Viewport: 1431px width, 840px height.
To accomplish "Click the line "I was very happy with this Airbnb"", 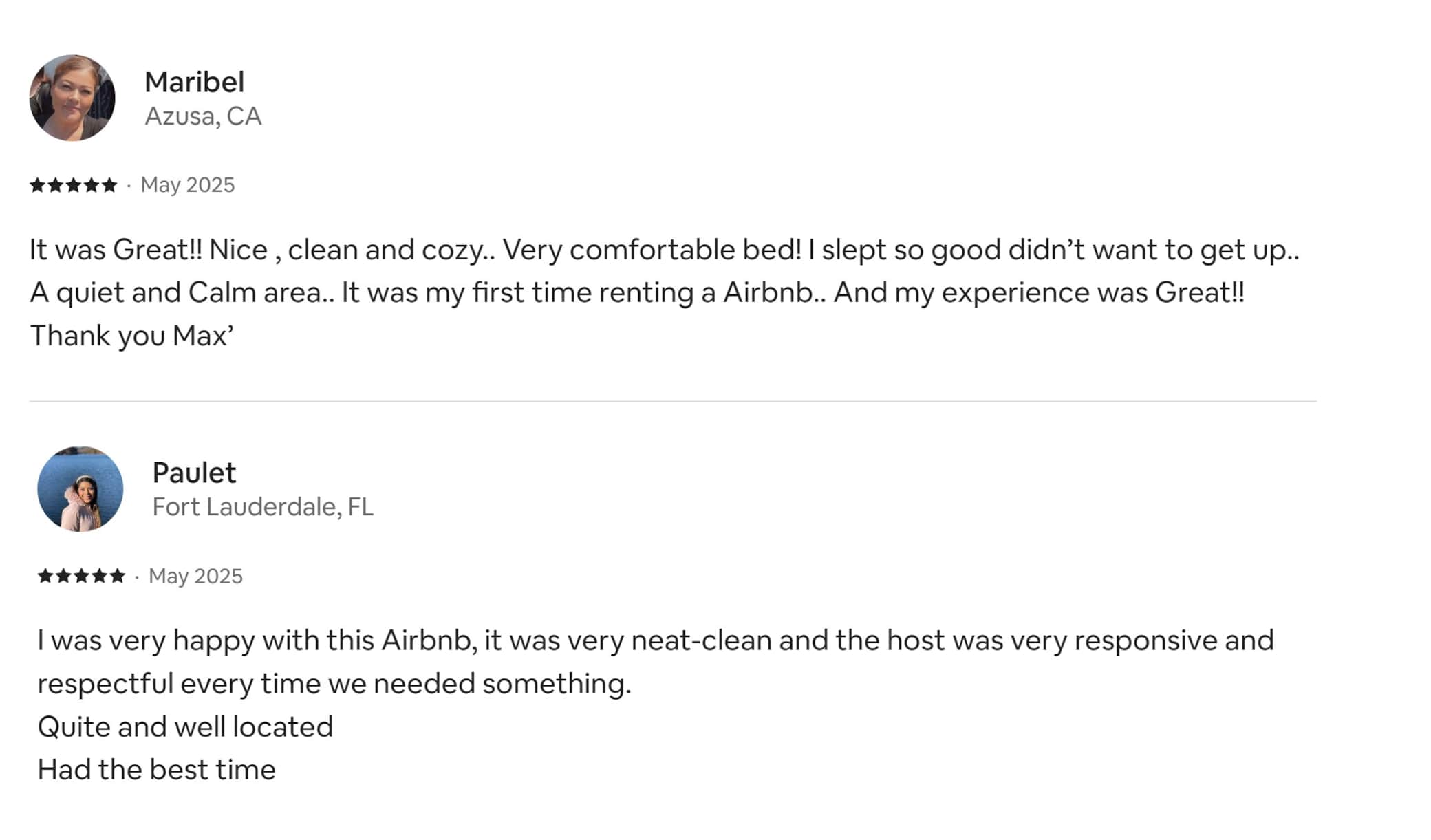I will [x=656, y=640].
